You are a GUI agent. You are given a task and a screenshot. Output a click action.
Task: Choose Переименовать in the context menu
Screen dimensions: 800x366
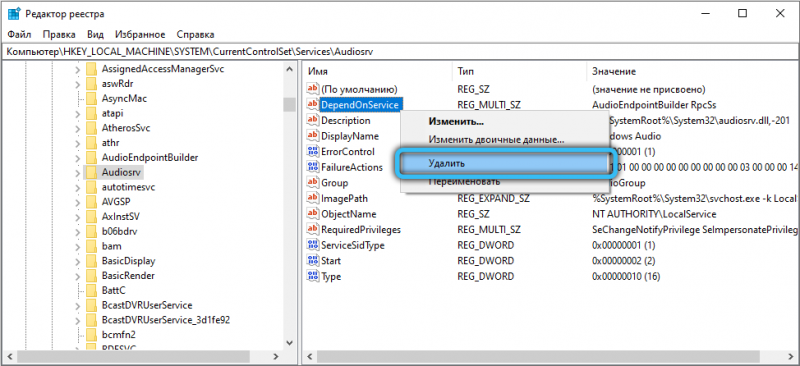point(504,182)
